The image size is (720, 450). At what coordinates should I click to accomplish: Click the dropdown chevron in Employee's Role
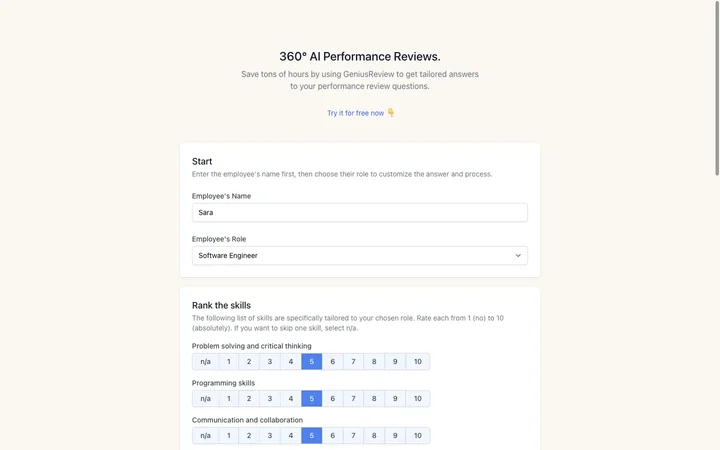[x=518, y=255]
